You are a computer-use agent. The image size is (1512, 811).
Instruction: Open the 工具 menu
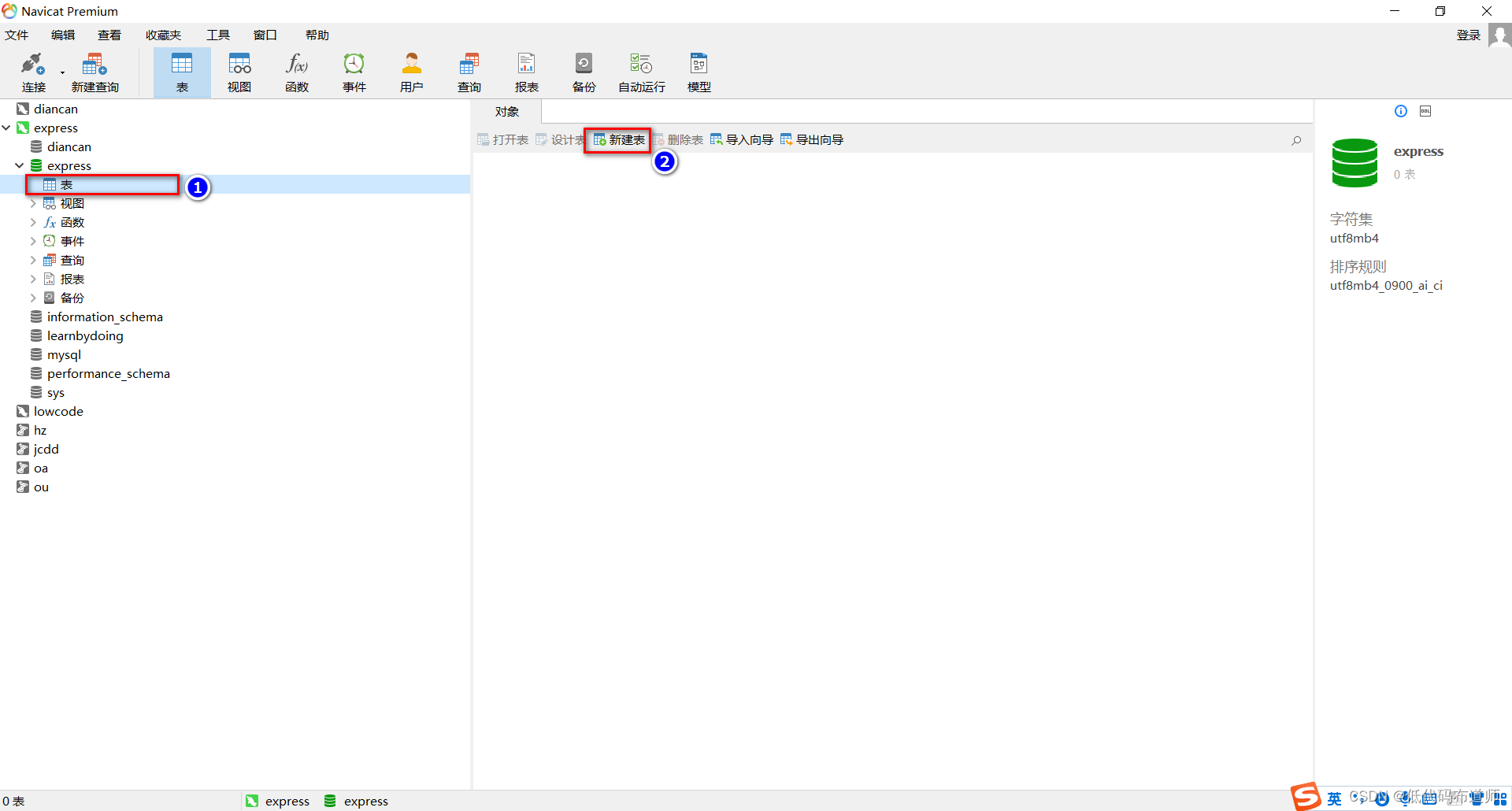click(x=218, y=35)
